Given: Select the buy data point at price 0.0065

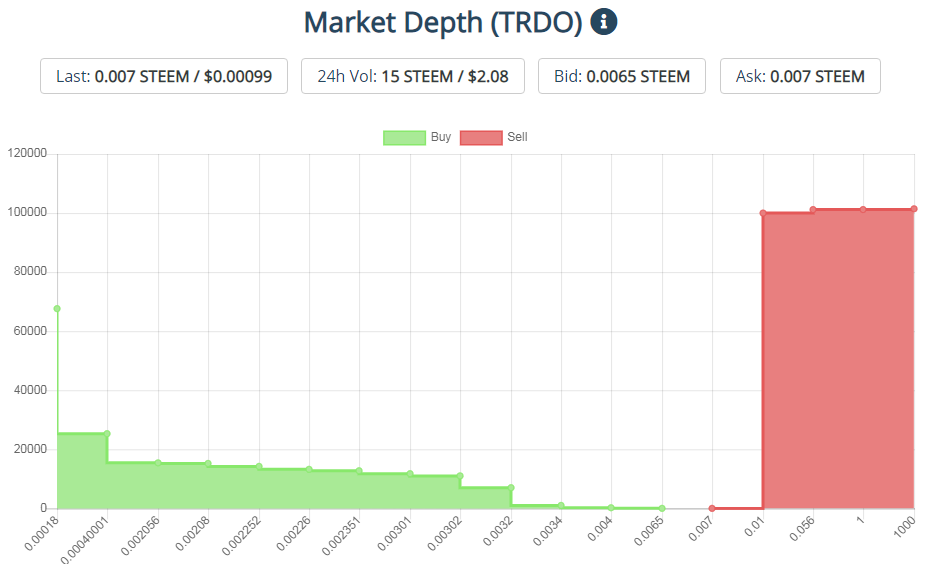Looking at the screenshot, I should (x=662, y=509).
